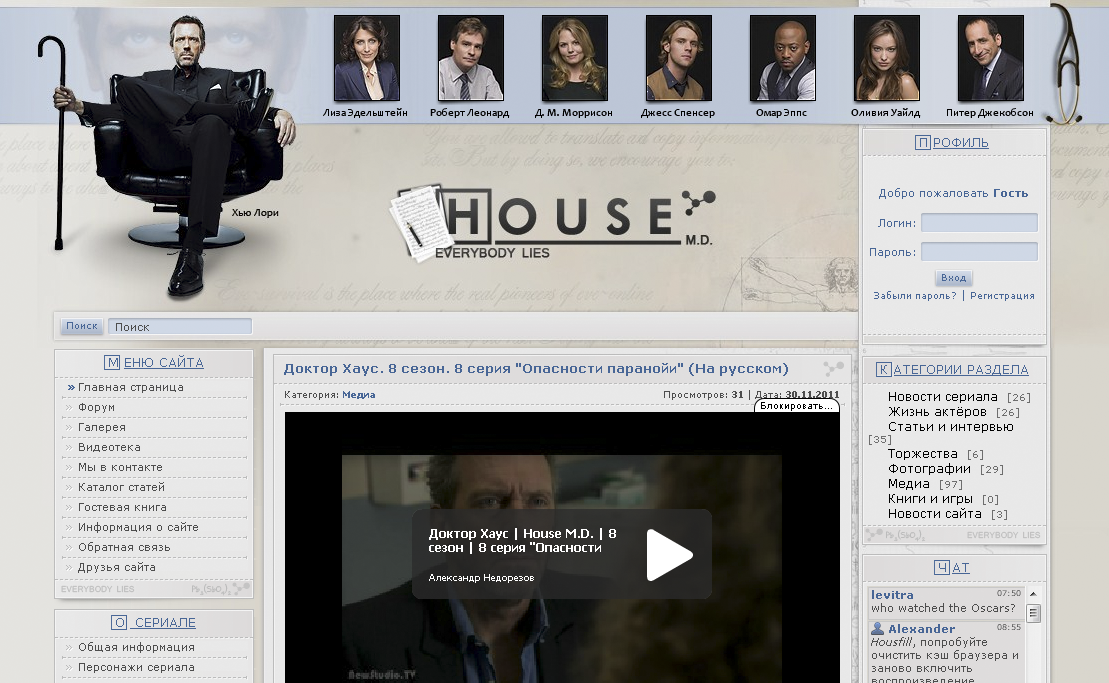The width and height of the screenshot is (1109, 683).
Task: Open Lisa Edelstein's portrait thumbnail
Action: tap(366, 58)
